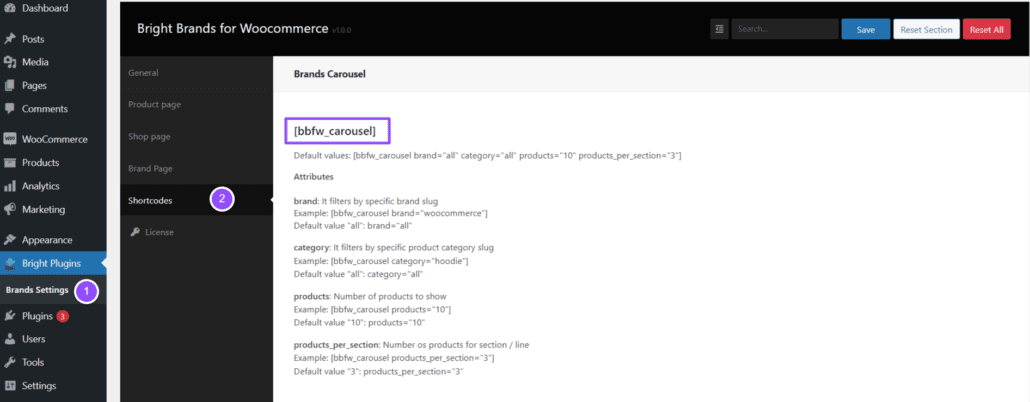The image size is (1030, 402).
Task: Open the Product page settings tab
Action: tap(154, 104)
